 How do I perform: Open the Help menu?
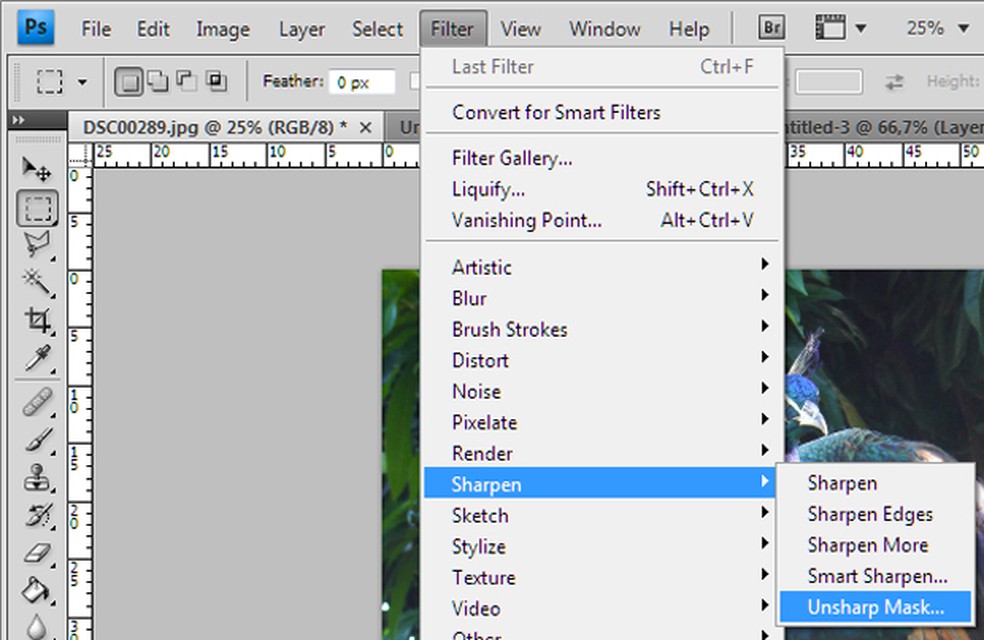(689, 29)
